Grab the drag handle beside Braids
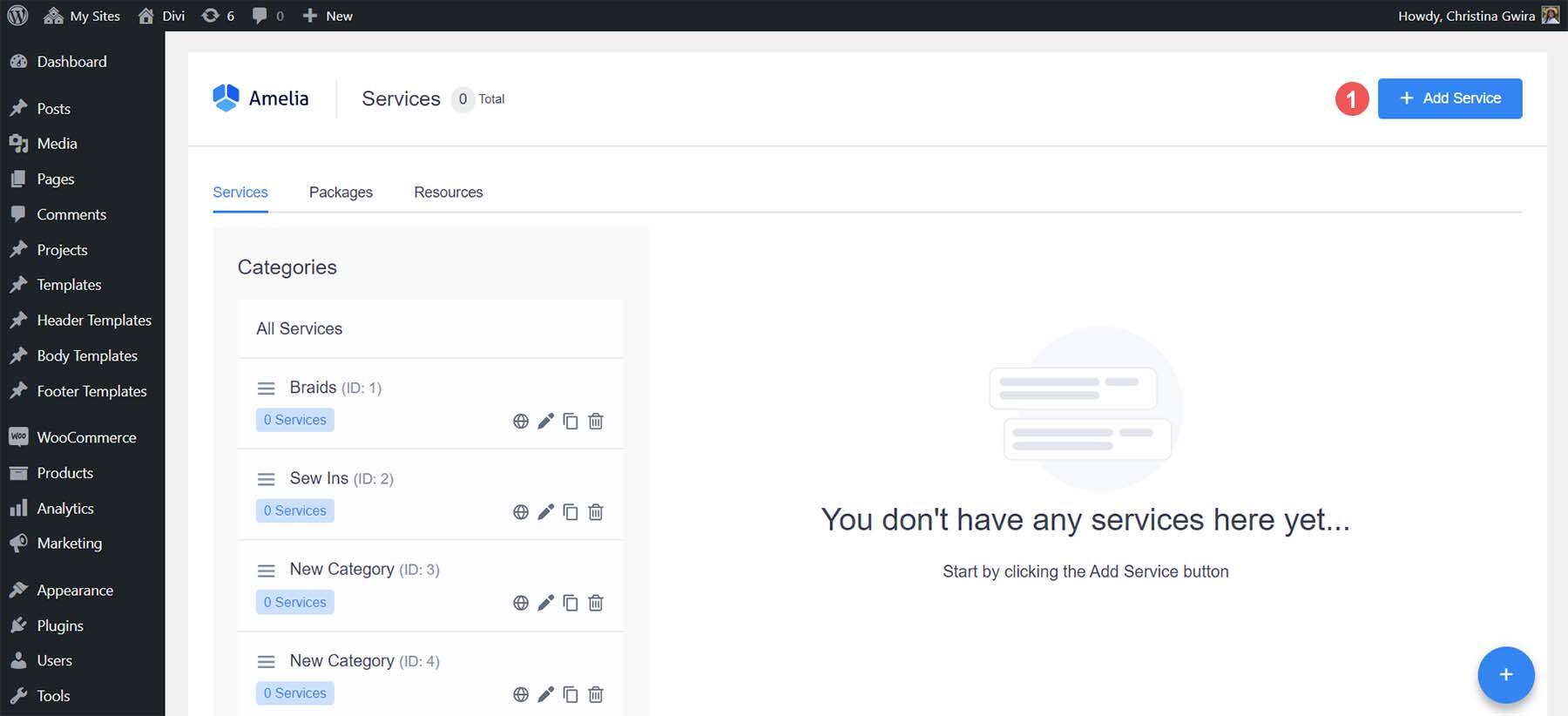 pos(267,388)
